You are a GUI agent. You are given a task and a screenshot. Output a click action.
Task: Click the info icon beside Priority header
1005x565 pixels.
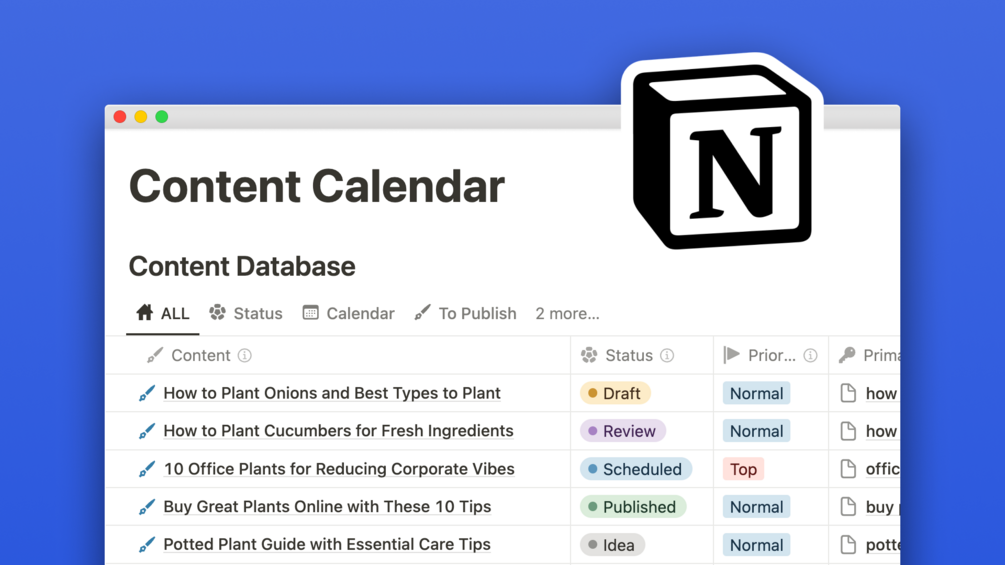pyautogui.click(x=811, y=356)
